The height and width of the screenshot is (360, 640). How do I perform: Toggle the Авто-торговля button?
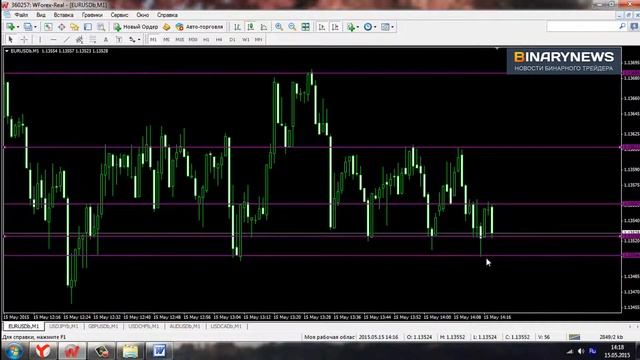(x=200, y=27)
